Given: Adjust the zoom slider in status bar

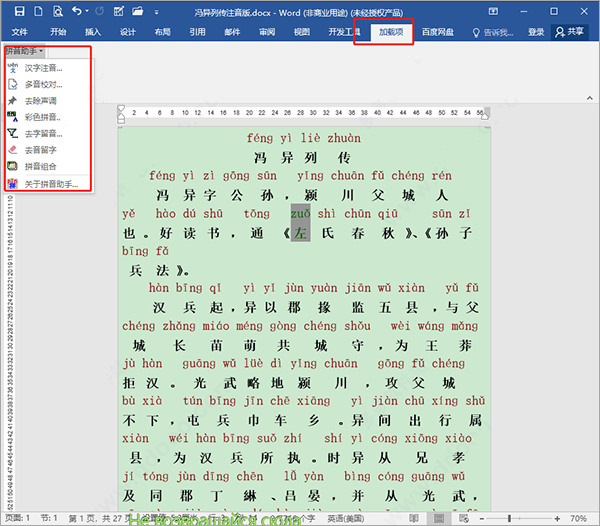Looking at the screenshot, I should click(510, 519).
